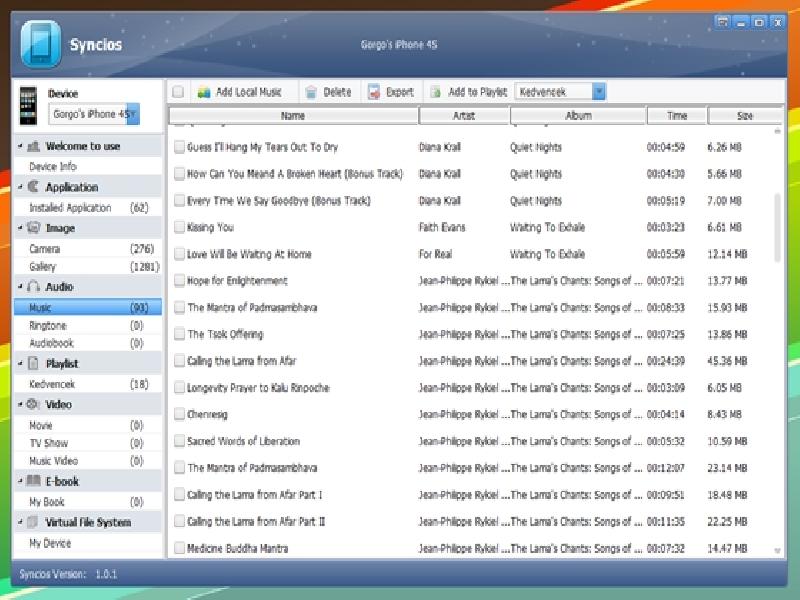Select Hope for Enlightenment checkbox
Screen dimensions: 800x600
coord(179,281)
